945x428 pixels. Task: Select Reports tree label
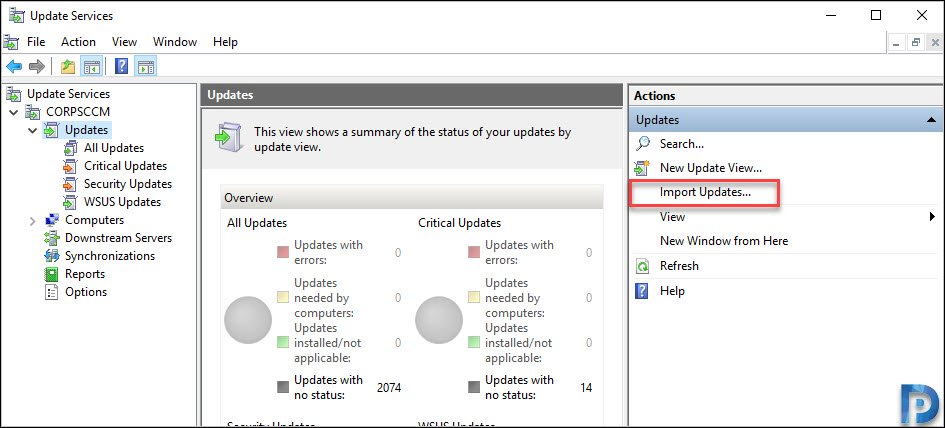pos(85,274)
